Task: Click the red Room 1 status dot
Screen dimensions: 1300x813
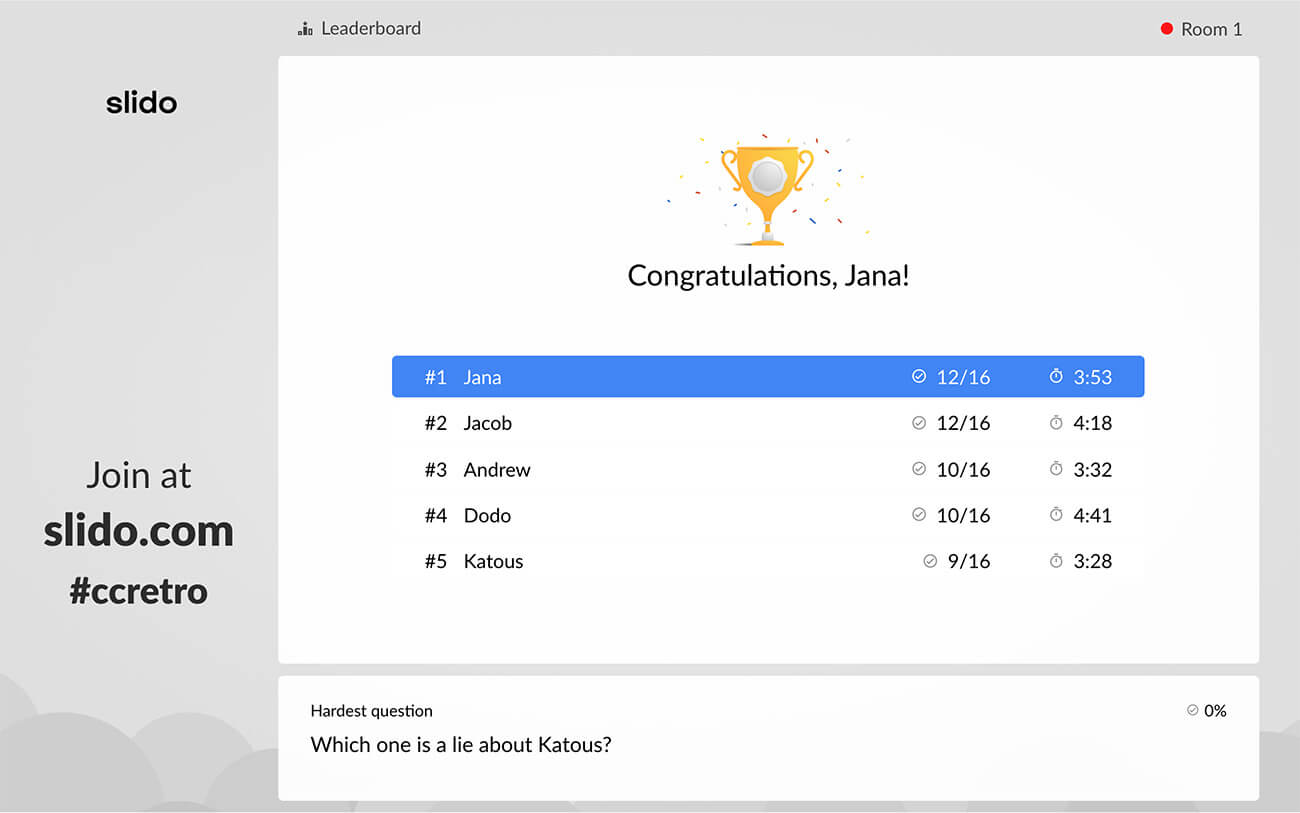Action: pyautogui.click(x=1166, y=29)
